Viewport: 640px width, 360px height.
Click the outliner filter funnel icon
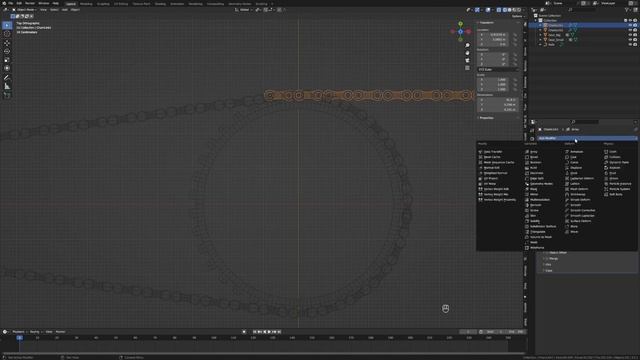627,10
